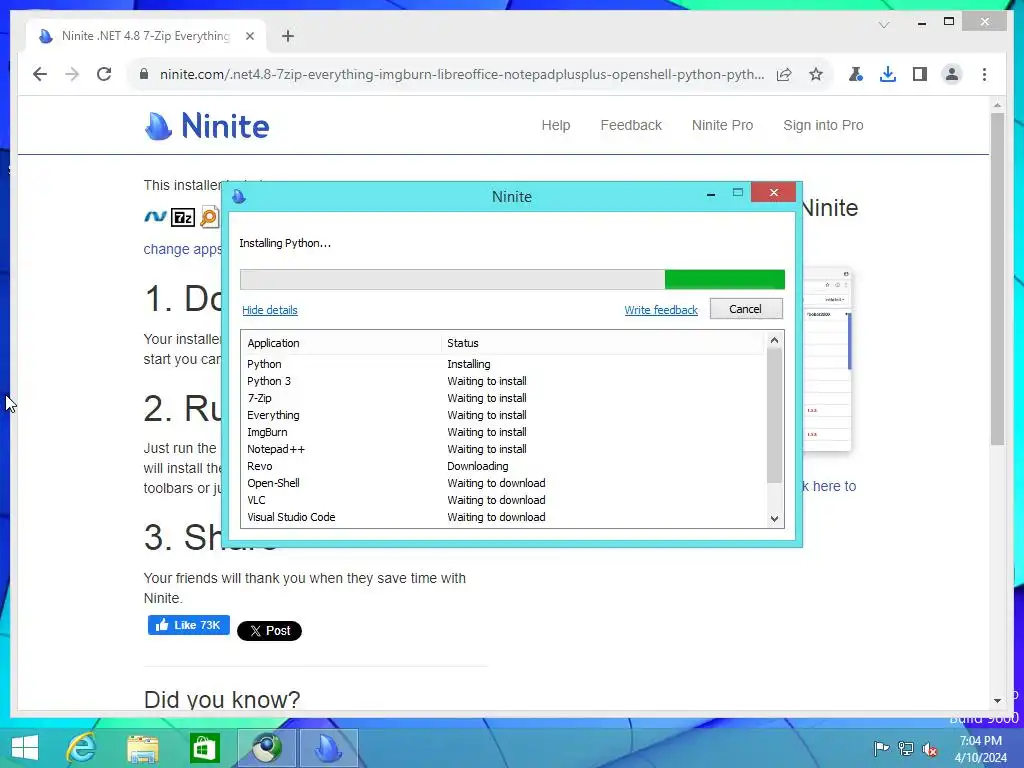Open the Chrome profile avatar
1024x768 pixels.
click(952, 74)
